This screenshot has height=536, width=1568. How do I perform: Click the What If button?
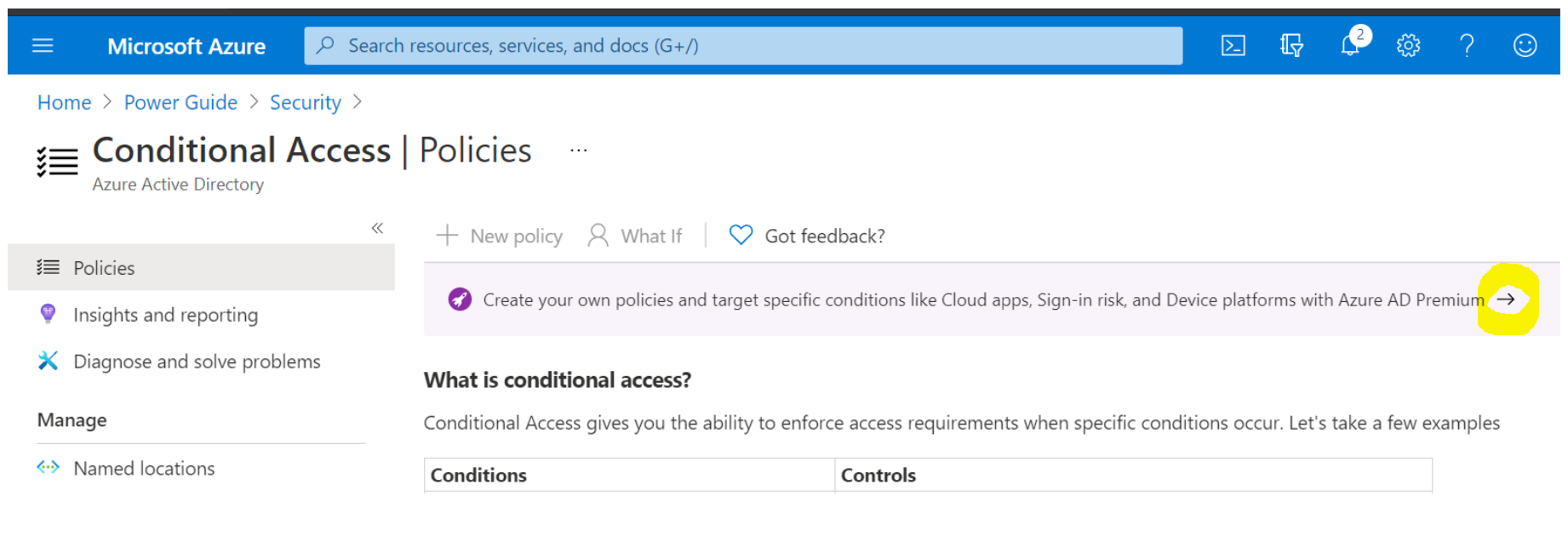coord(635,237)
